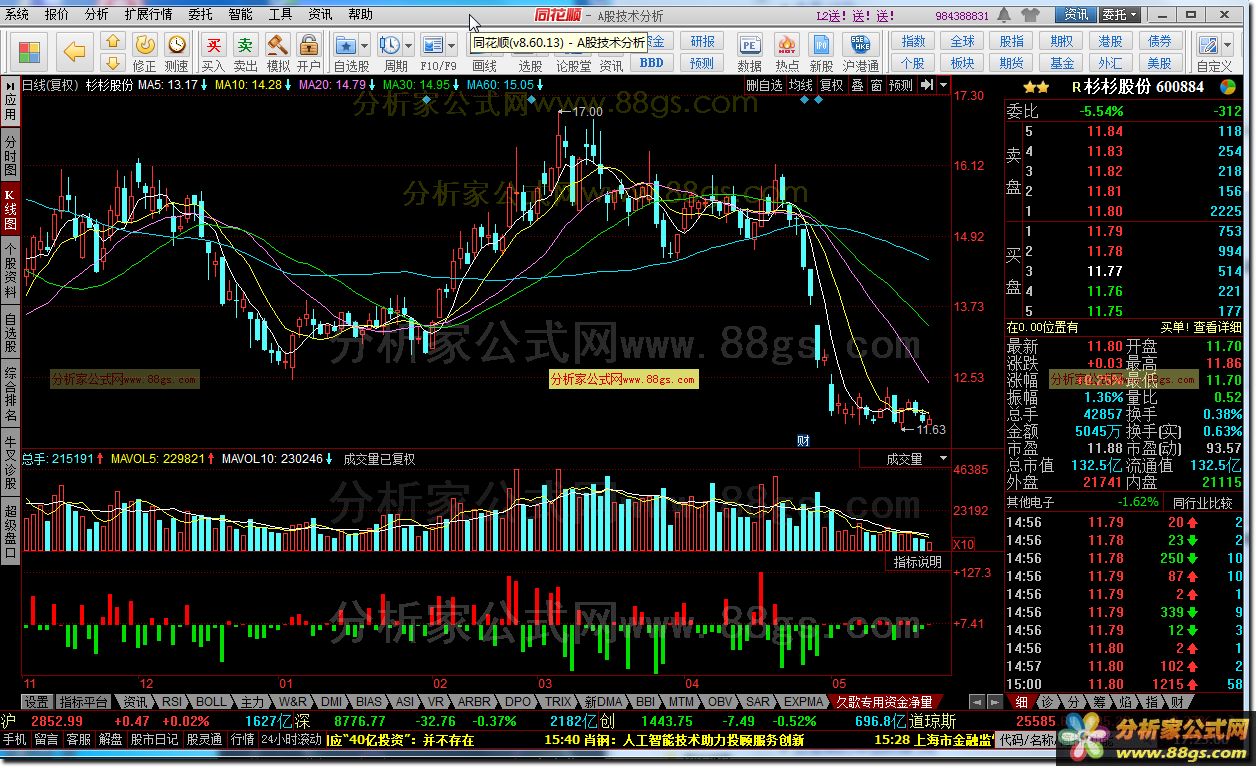Click the skip-to-end arrow icon in chart toolbar
1258x768 pixels.
[x=927, y=85]
